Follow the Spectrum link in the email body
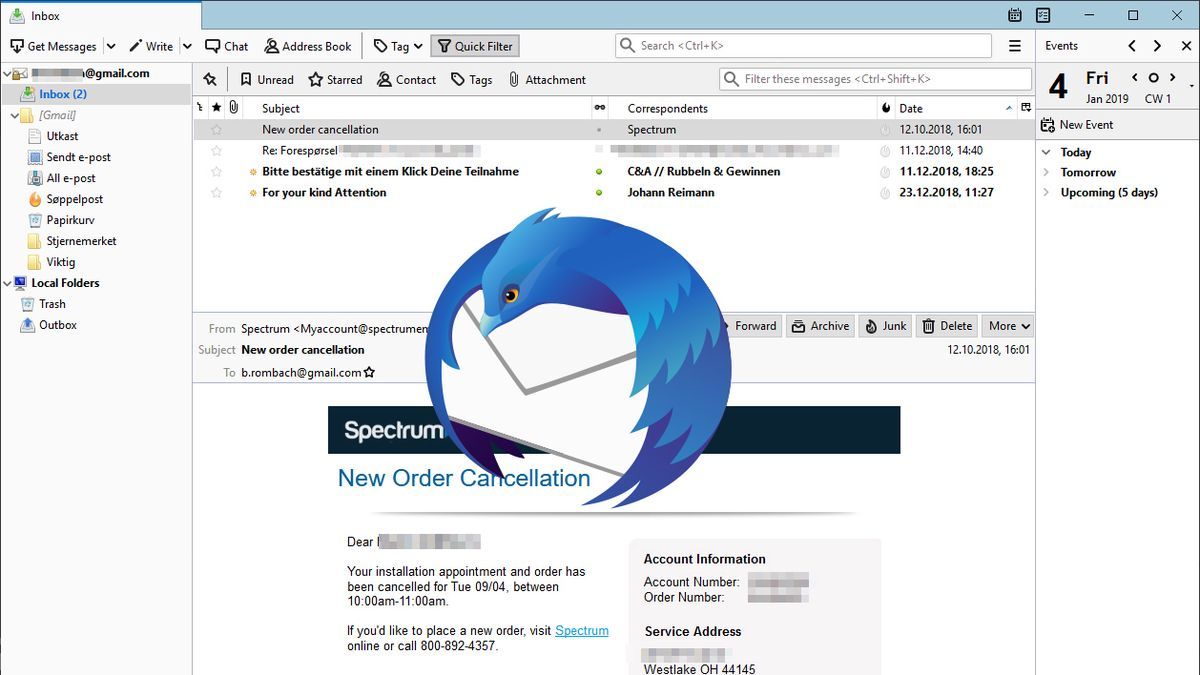This screenshot has width=1200, height=675. [582, 631]
